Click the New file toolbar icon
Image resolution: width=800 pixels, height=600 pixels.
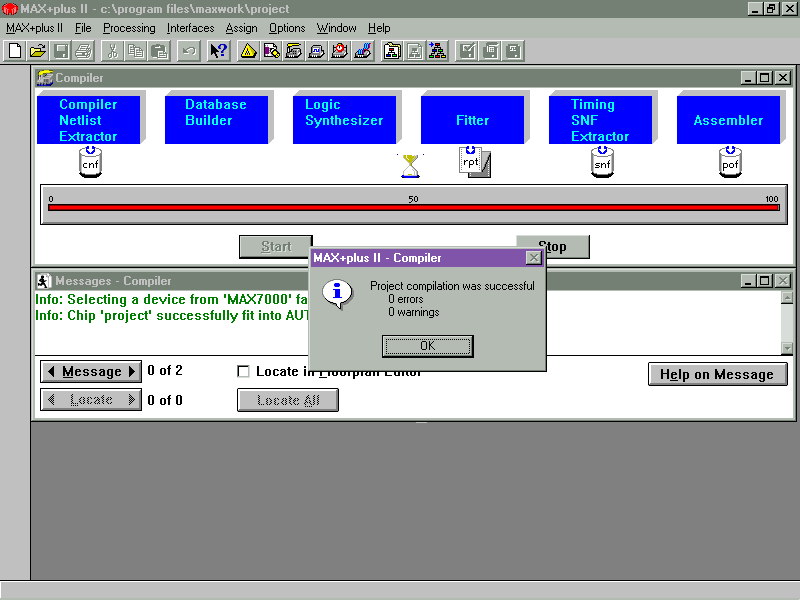(15, 51)
